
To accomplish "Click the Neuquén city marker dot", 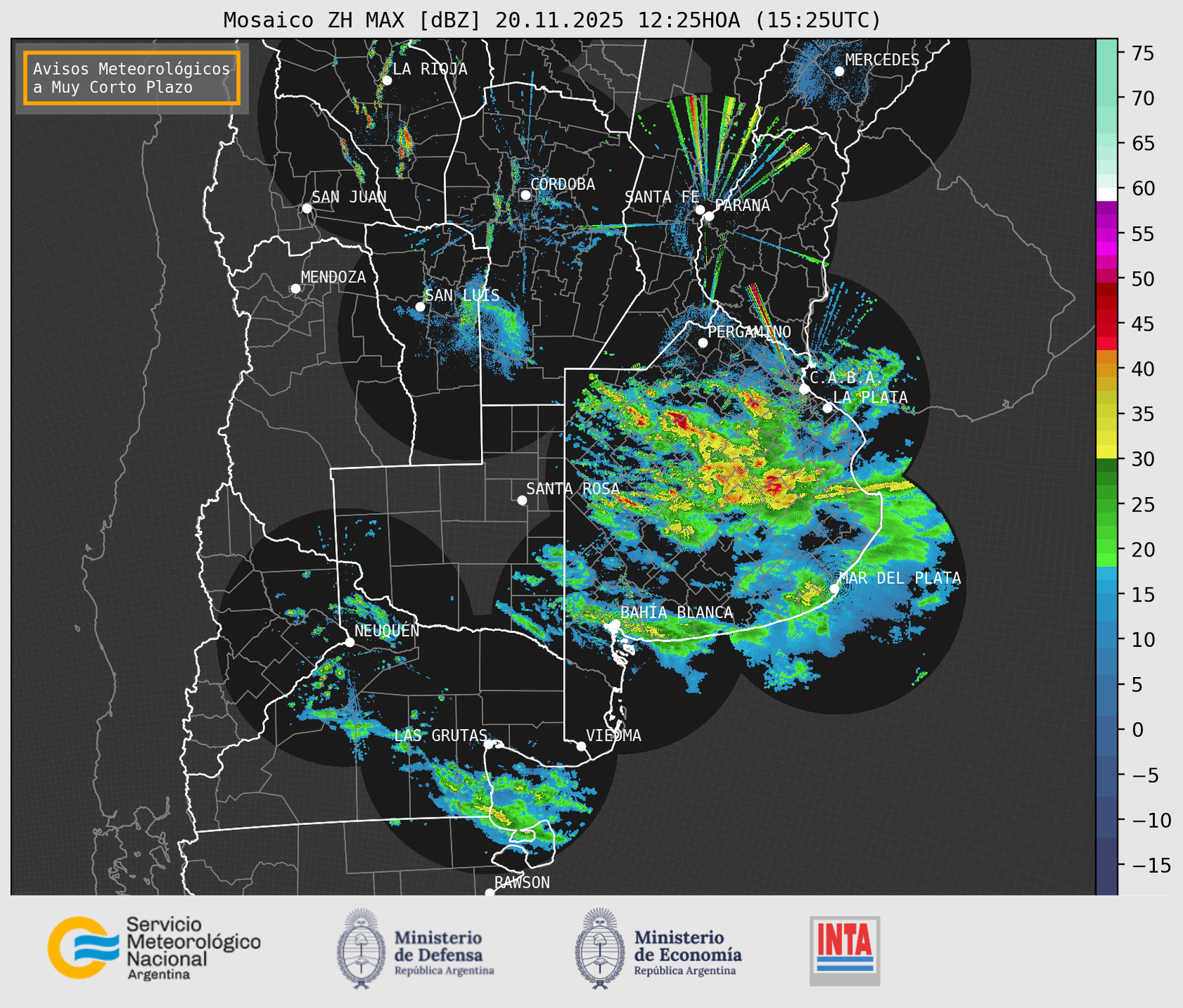I will [349, 642].
